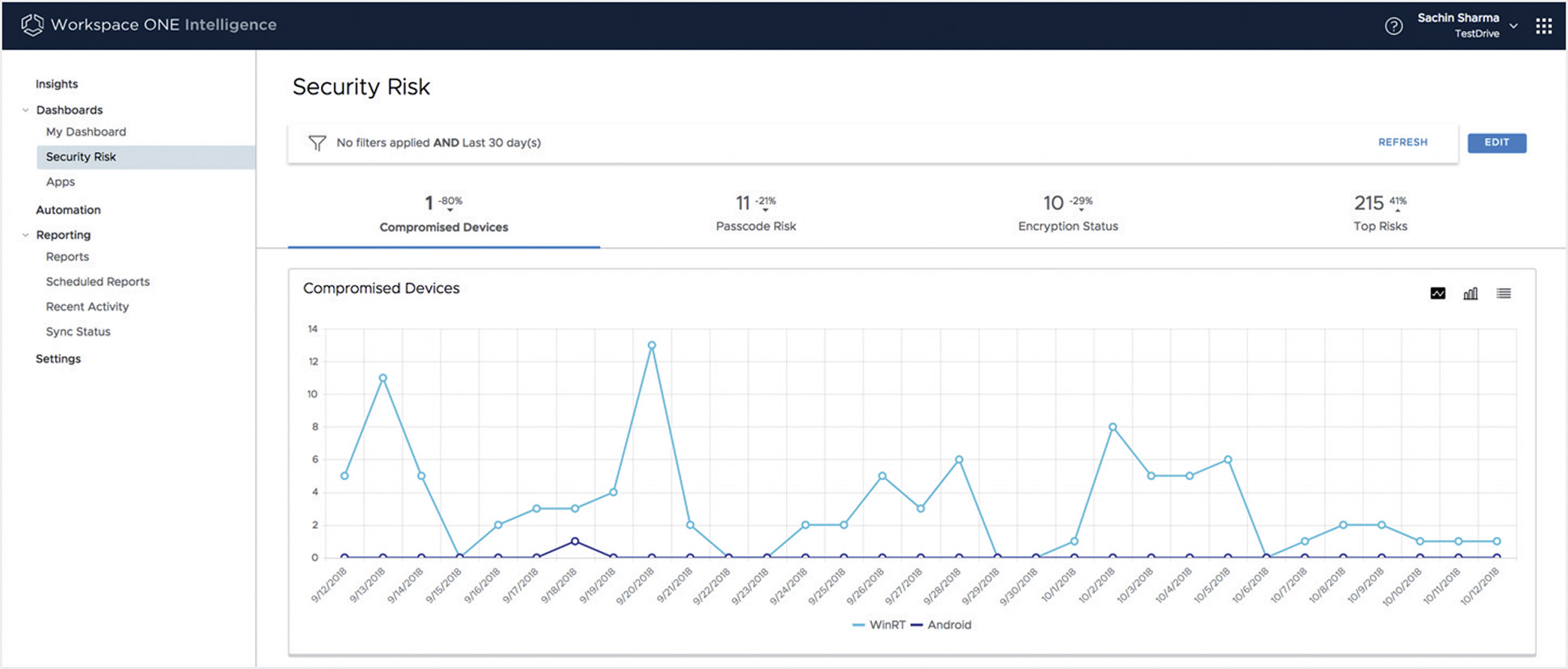Open Sync Status page

tap(78, 331)
